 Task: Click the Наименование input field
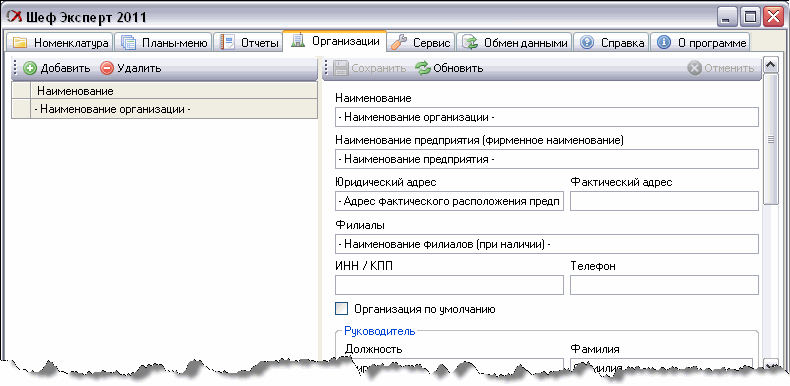[x=547, y=117]
